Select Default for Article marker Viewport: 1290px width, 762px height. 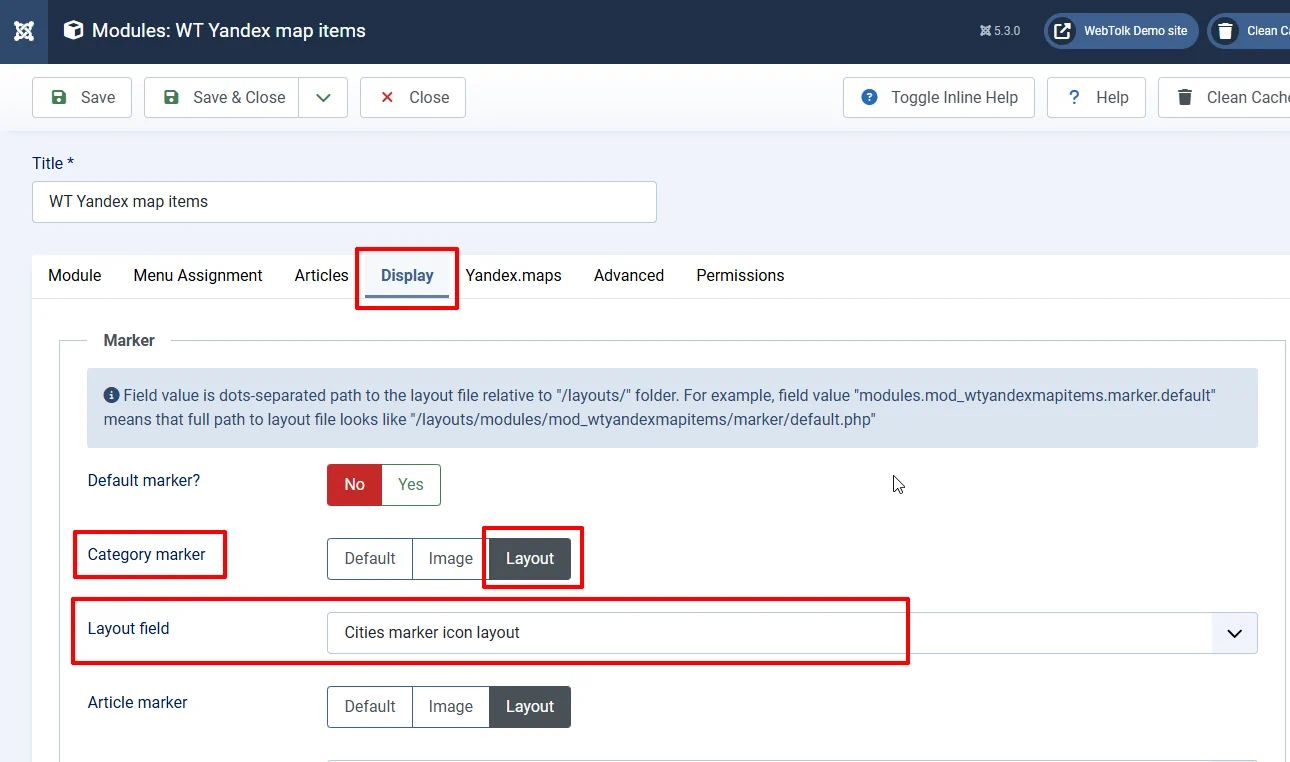pyautogui.click(x=370, y=706)
